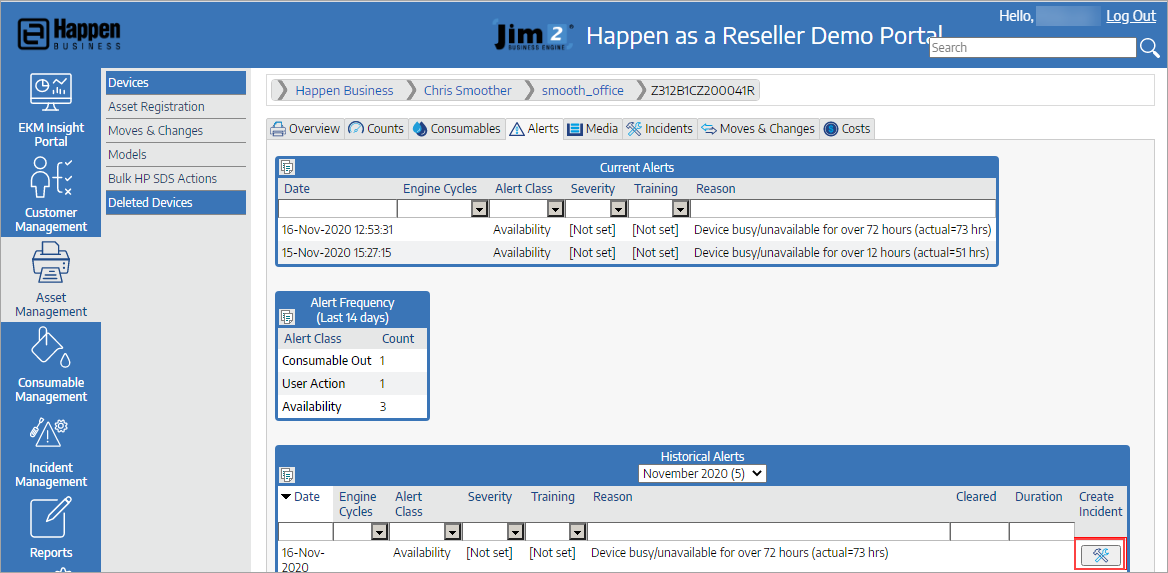The width and height of the screenshot is (1168, 573).
Task: Sort Historical Alerts by Date column
Action: pos(305,497)
